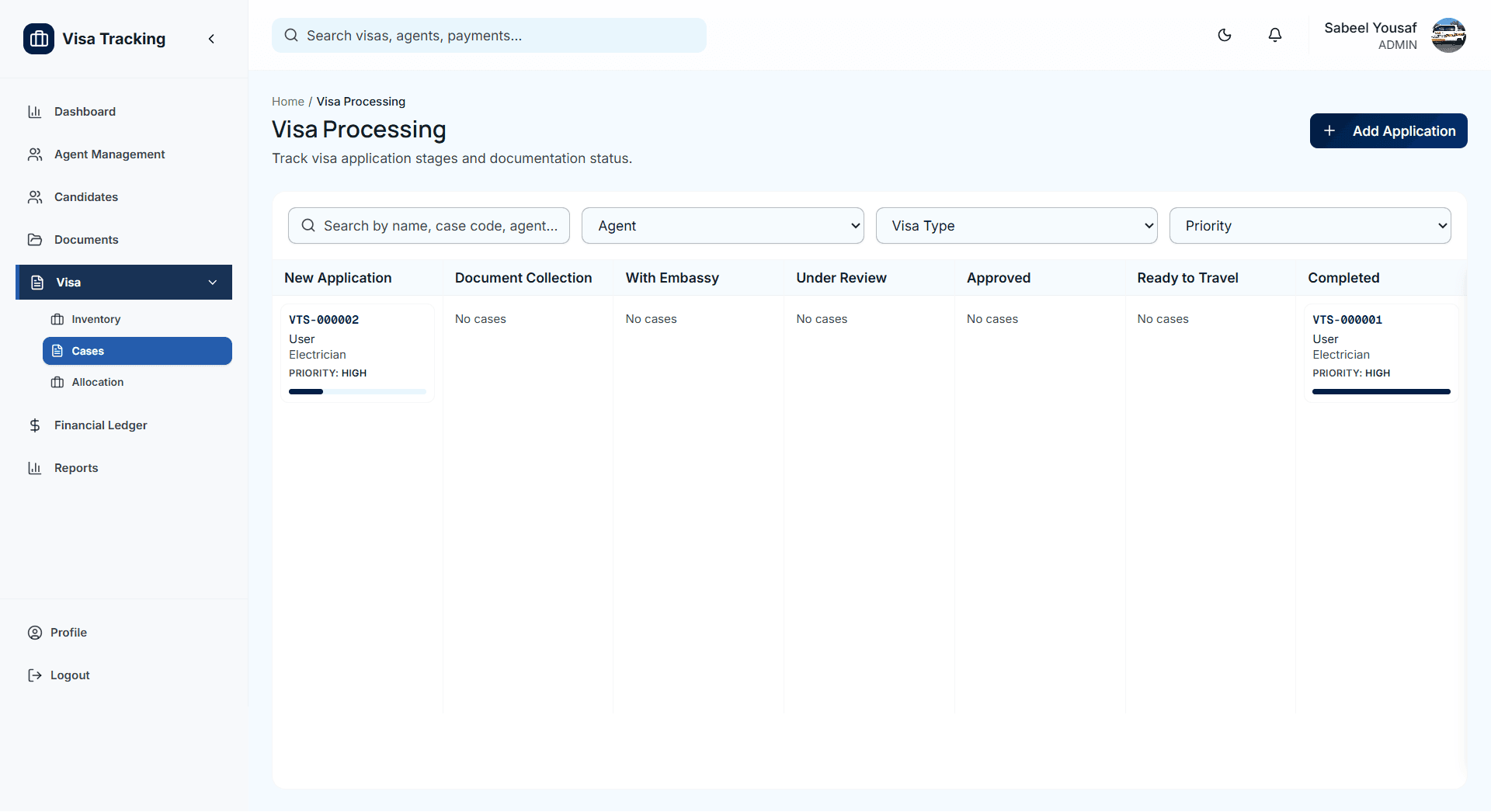Click the Documents folder icon
The image size is (1491, 812).
(35, 240)
